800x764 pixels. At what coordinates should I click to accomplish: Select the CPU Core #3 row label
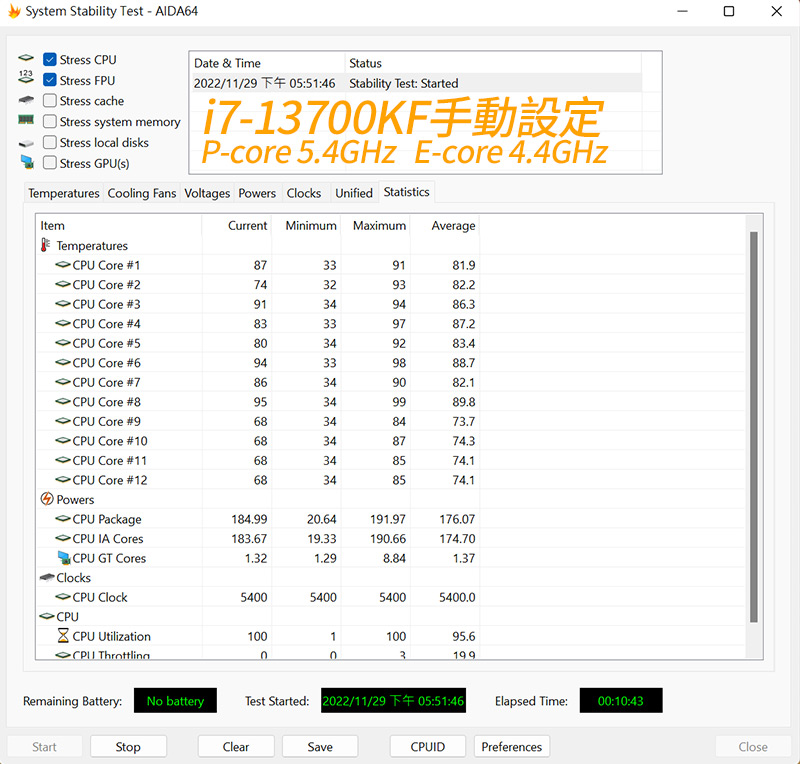106,304
